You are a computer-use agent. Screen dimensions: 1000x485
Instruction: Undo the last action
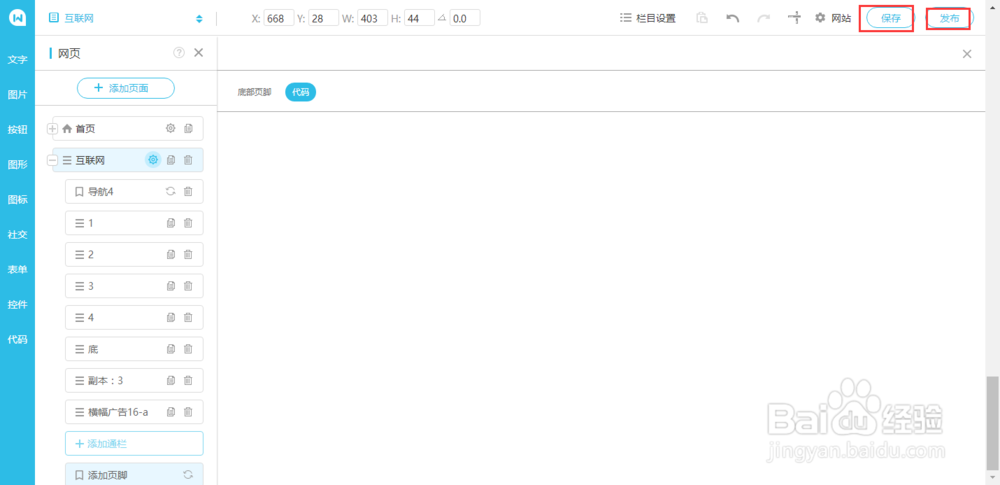pyautogui.click(x=733, y=19)
